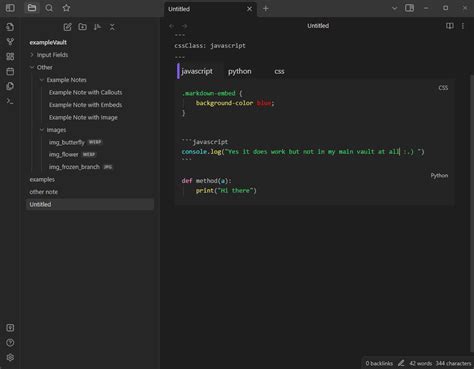Screen dimensions: 474x369
Task: Open the other note file
Action: pos(43,192)
